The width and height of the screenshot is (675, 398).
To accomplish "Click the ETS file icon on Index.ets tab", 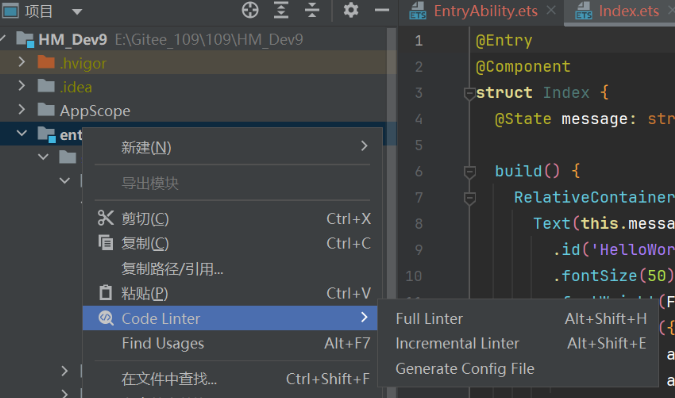I will click(x=583, y=11).
